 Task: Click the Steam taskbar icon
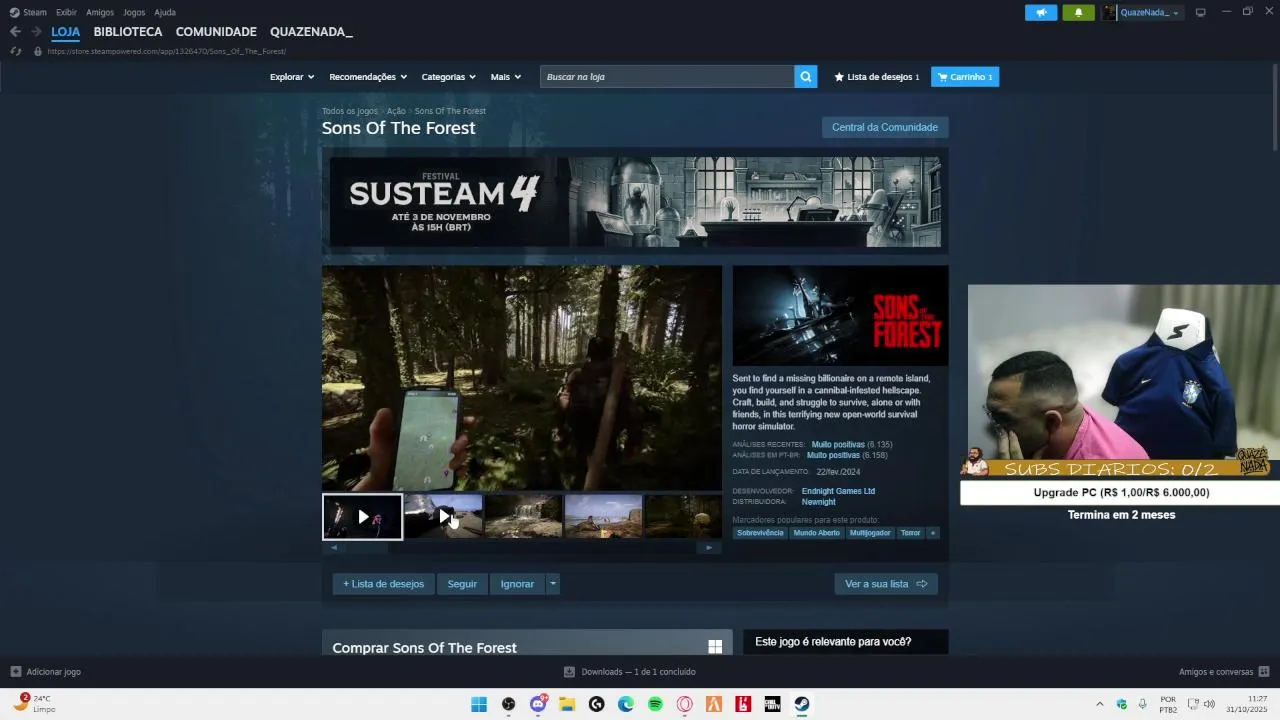pos(802,704)
